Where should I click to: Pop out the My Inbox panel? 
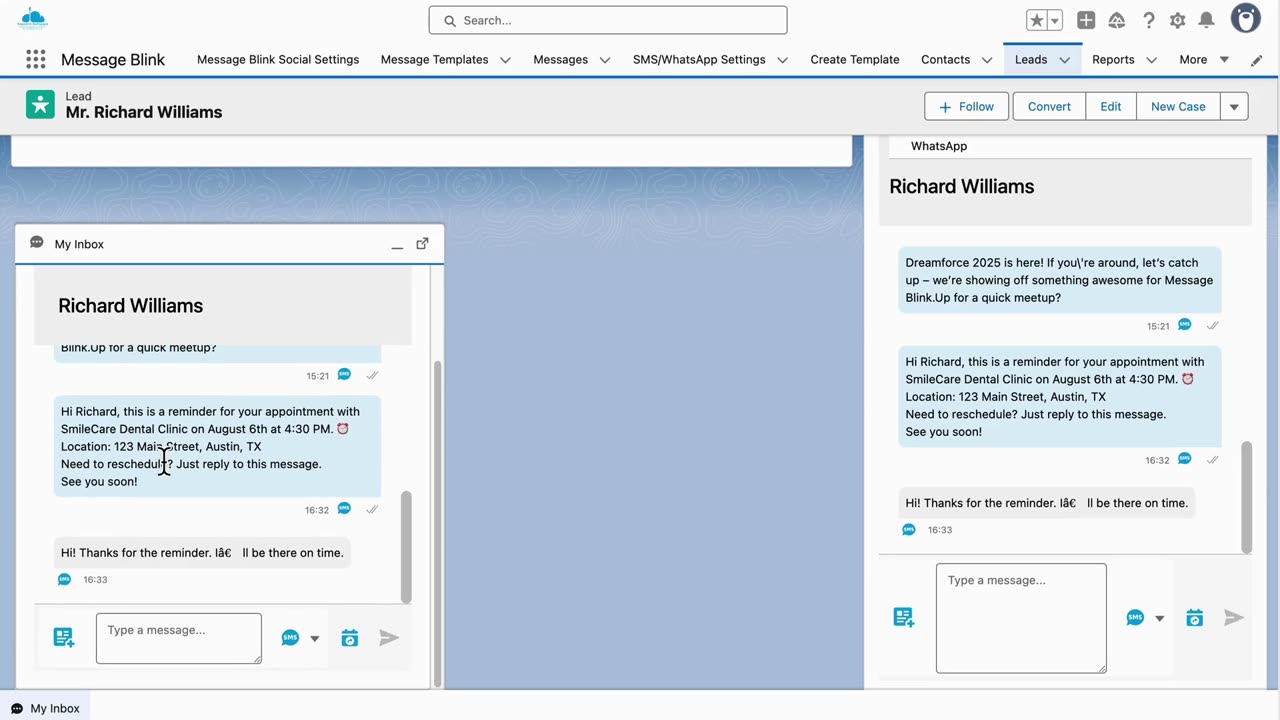[422, 243]
